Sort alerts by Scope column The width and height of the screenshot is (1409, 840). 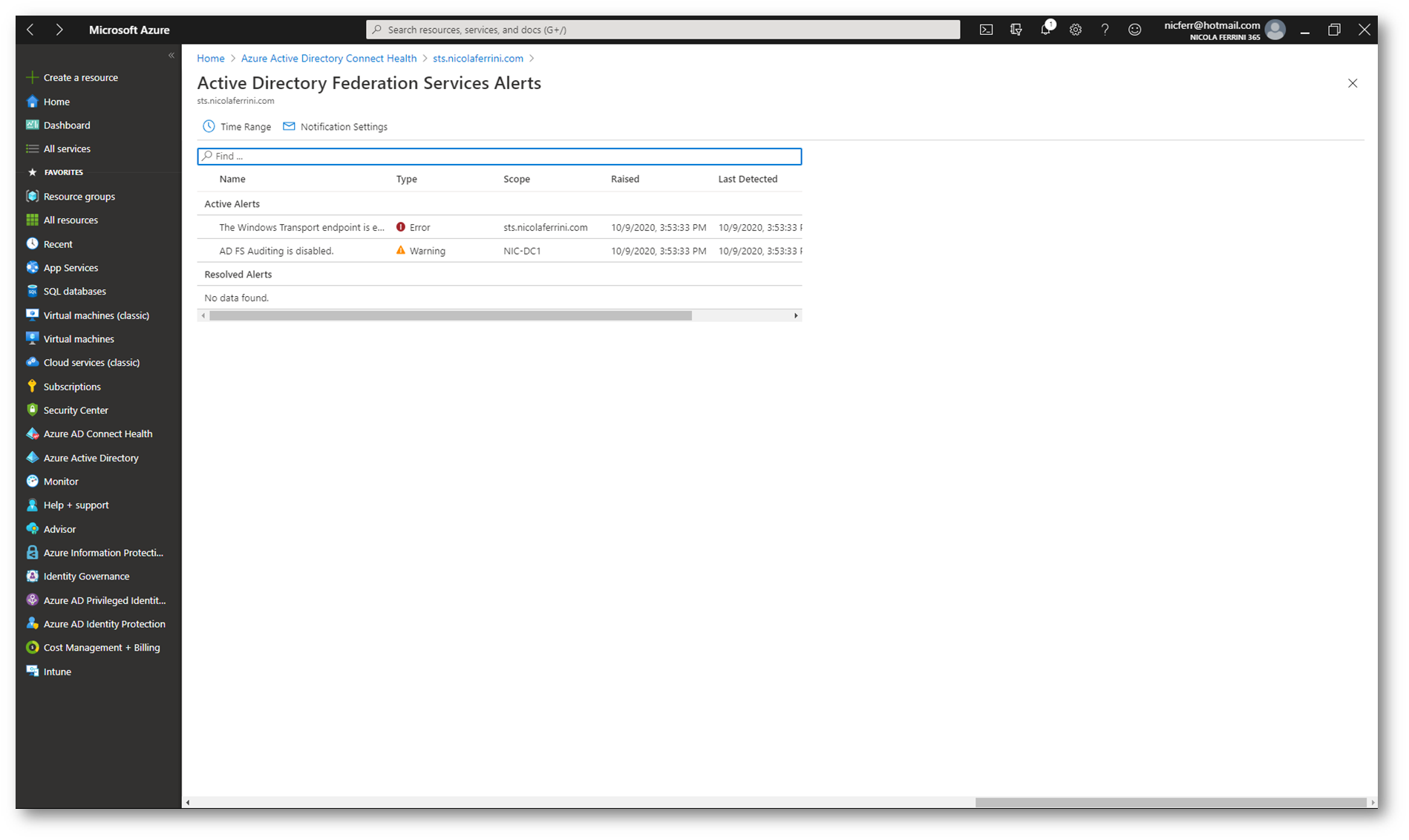click(x=517, y=179)
